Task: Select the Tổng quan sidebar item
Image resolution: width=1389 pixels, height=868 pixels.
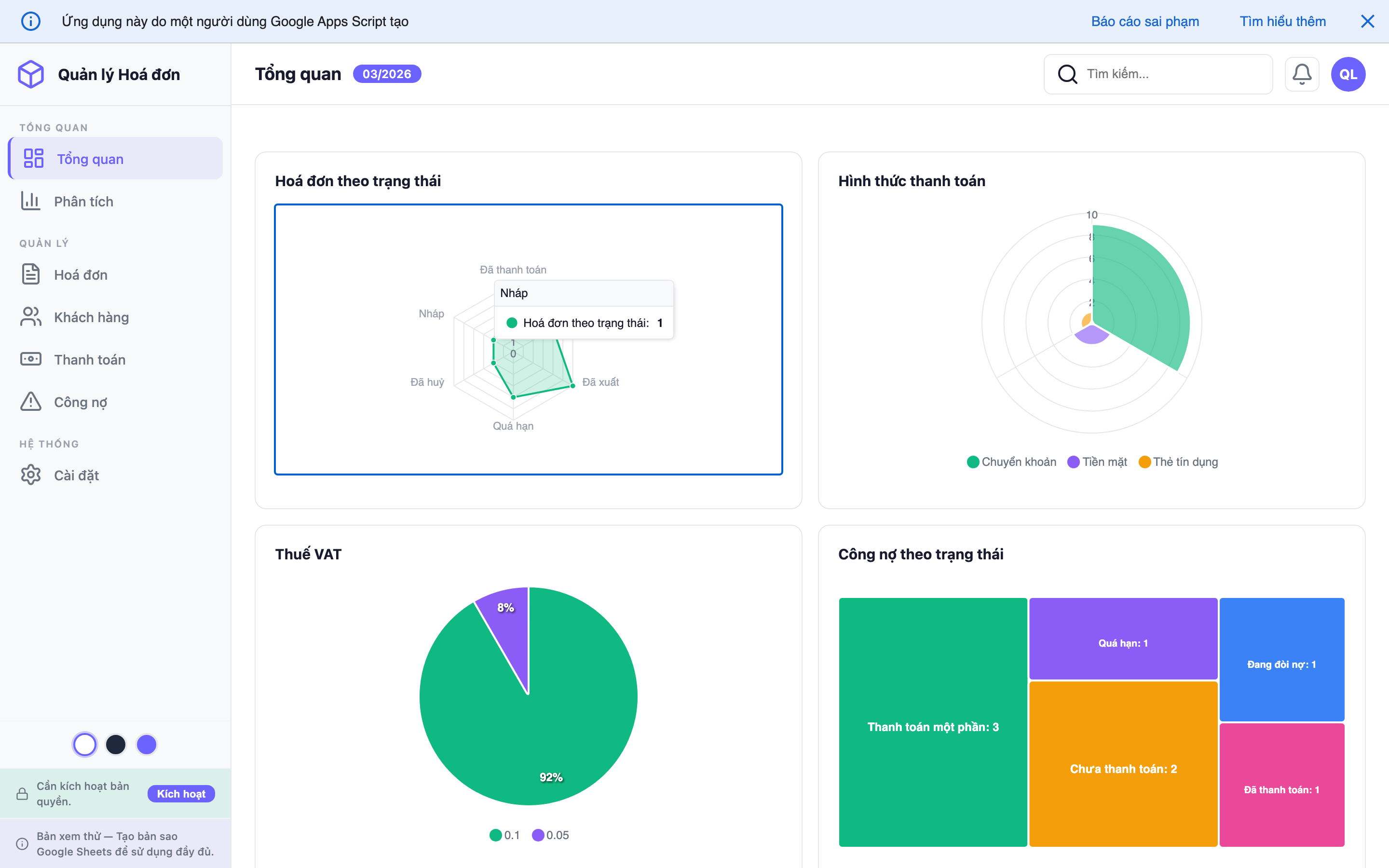Action: click(90, 159)
